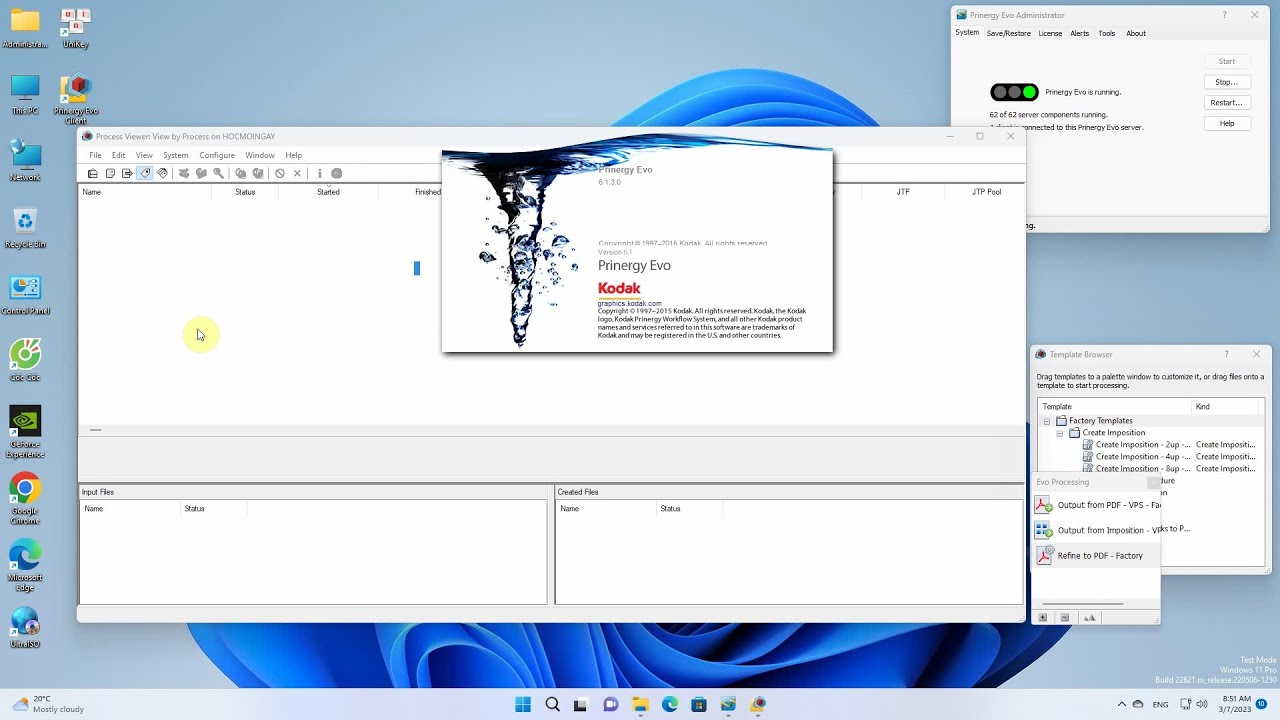The width and height of the screenshot is (1280, 720).
Task: Switch to About tab in Evo Administrator
Action: point(1136,34)
